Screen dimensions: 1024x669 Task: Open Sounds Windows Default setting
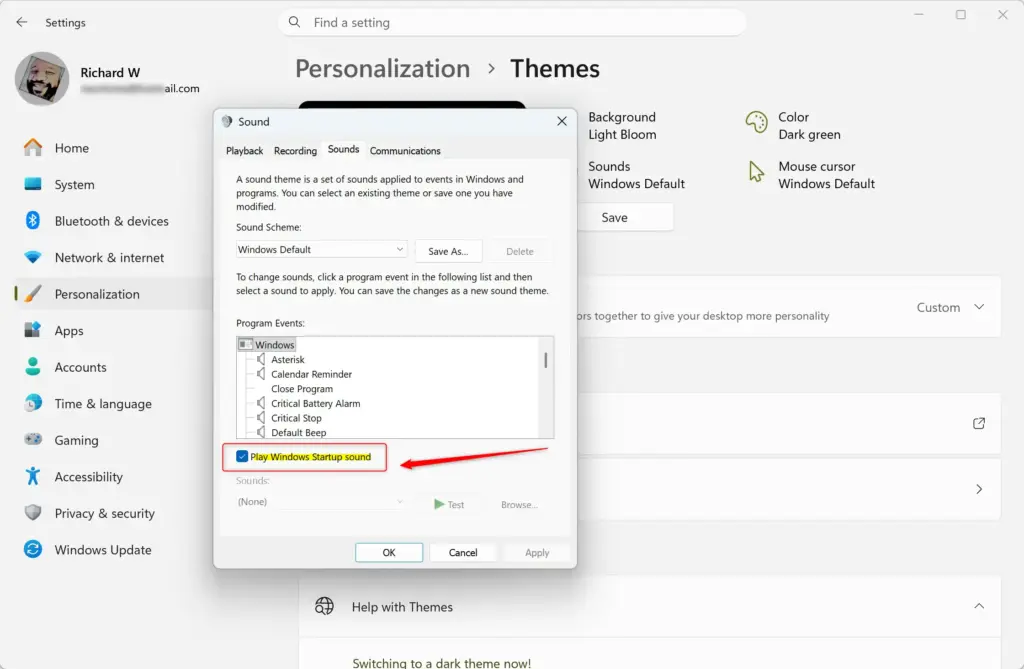pos(636,175)
